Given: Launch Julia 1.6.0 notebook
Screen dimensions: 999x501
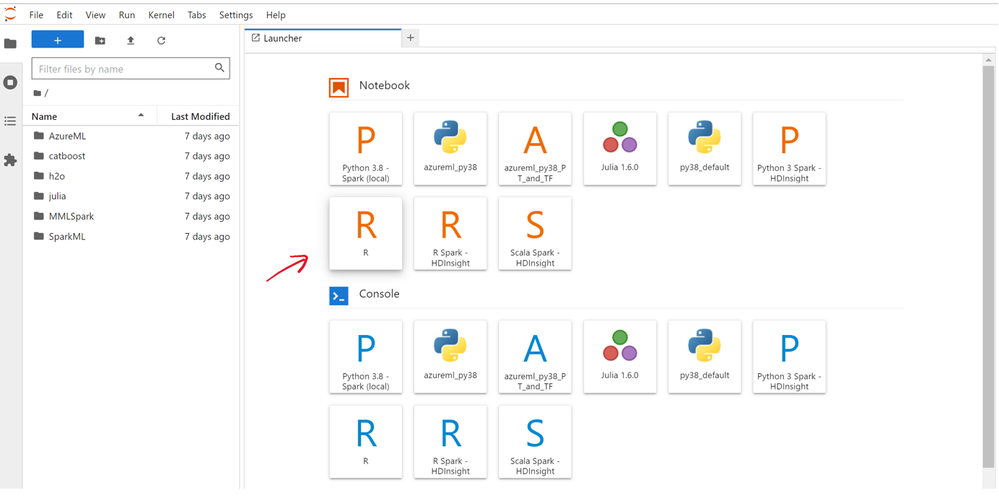Looking at the screenshot, I should pos(620,149).
